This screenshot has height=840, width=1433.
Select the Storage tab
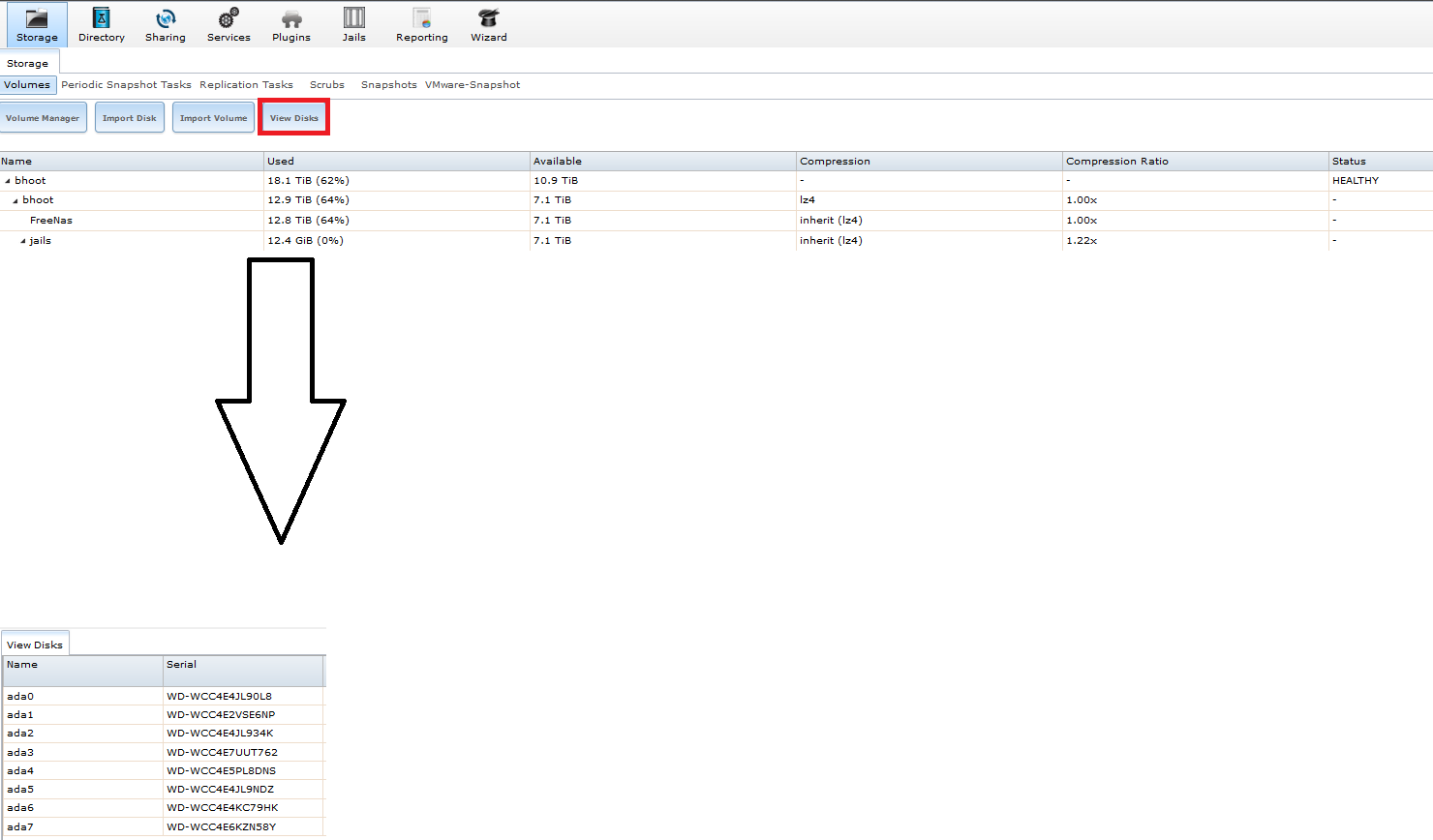[28, 63]
